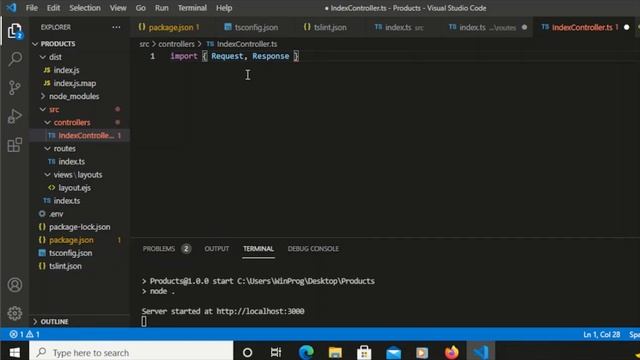Viewport: 640px width, 360px height.
Task: Open the Mail app from the taskbar
Action: [x=393, y=352]
